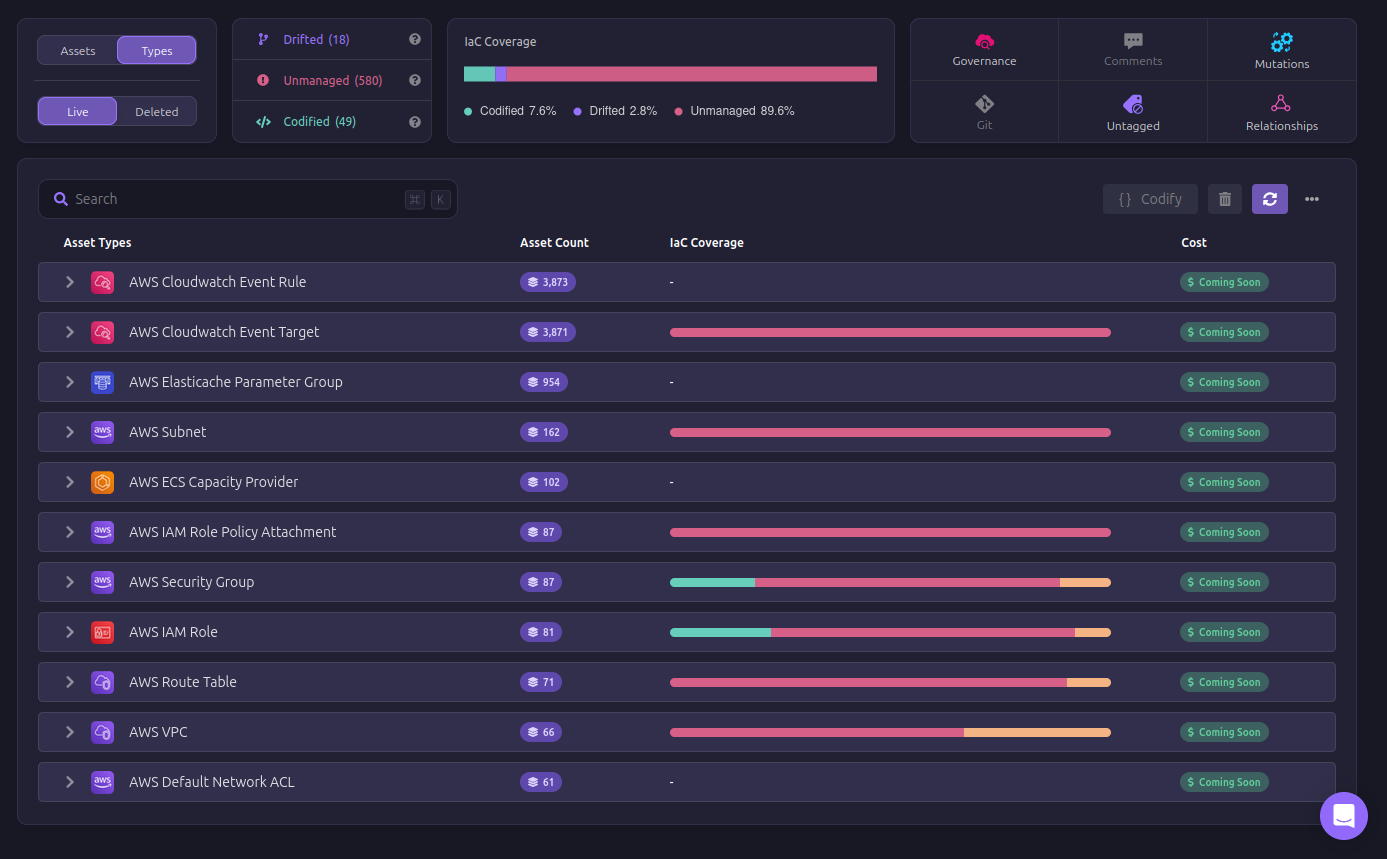
Task: Open the Governance panel icon
Action: [984, 41]
